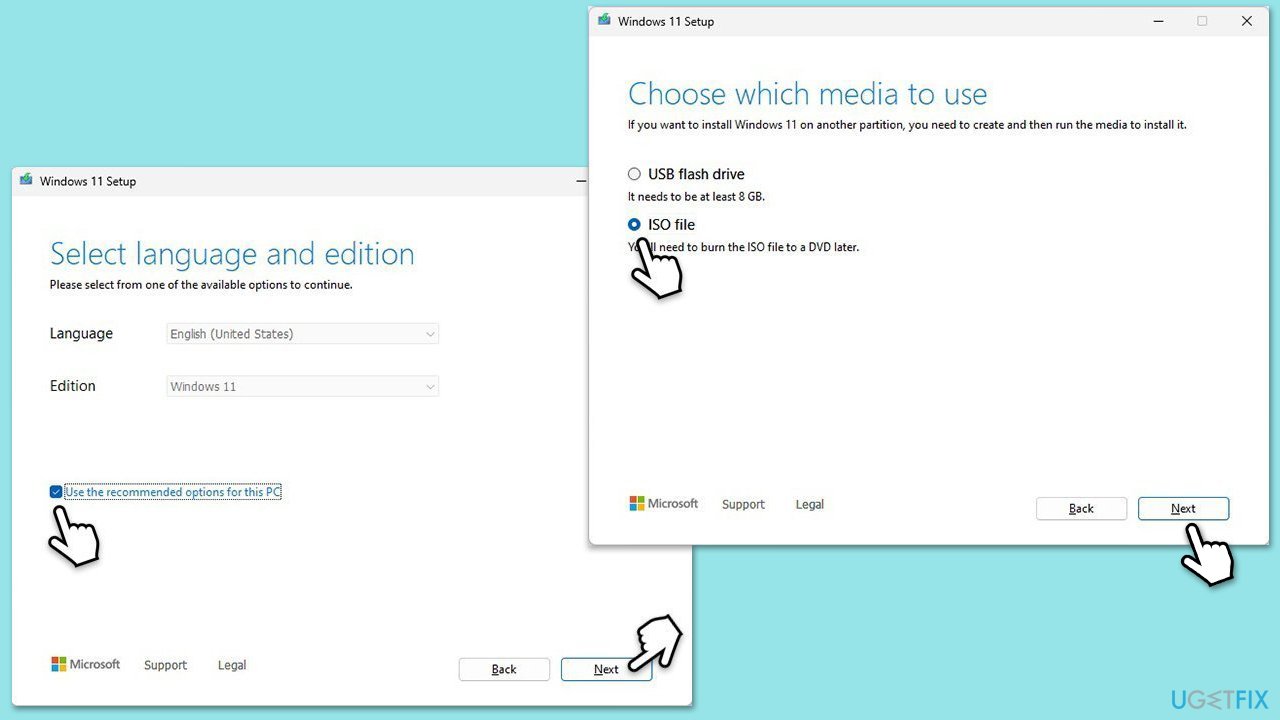Click 'It needs to be at least 8 GB.' text
The width and height of the screenshot is (1280, 720).
(696, 197)
